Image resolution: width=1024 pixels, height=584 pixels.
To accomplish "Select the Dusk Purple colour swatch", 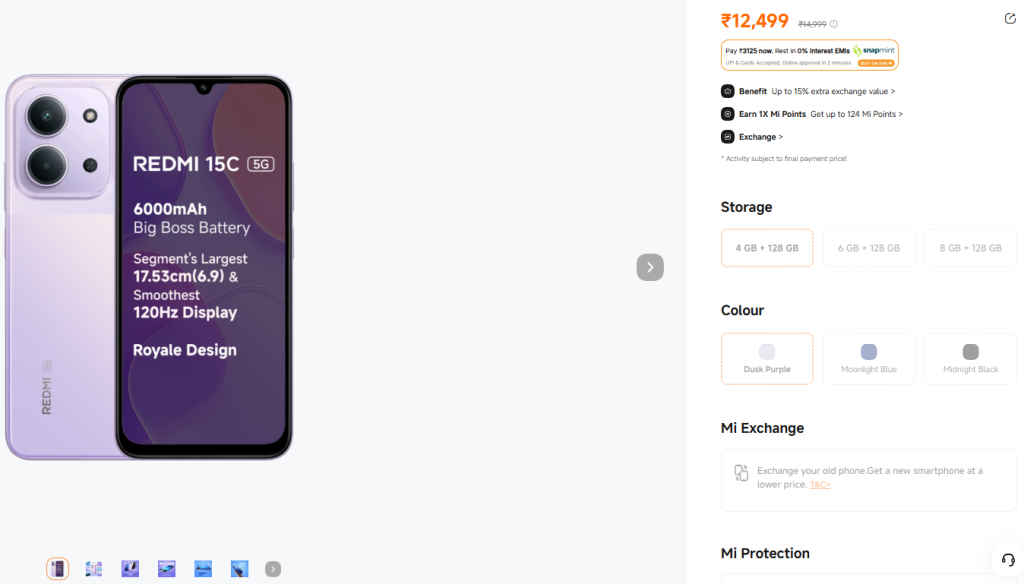I will coord(767,358).
